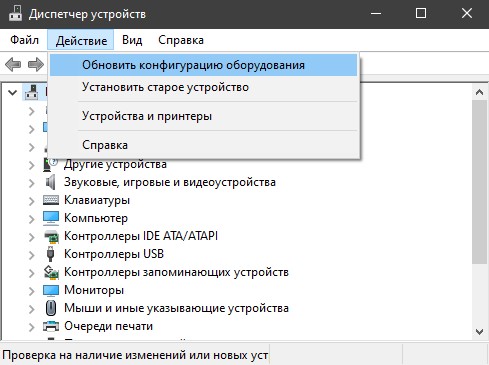
Task: Click the display icon beside Мониторы
Action: 51,290
